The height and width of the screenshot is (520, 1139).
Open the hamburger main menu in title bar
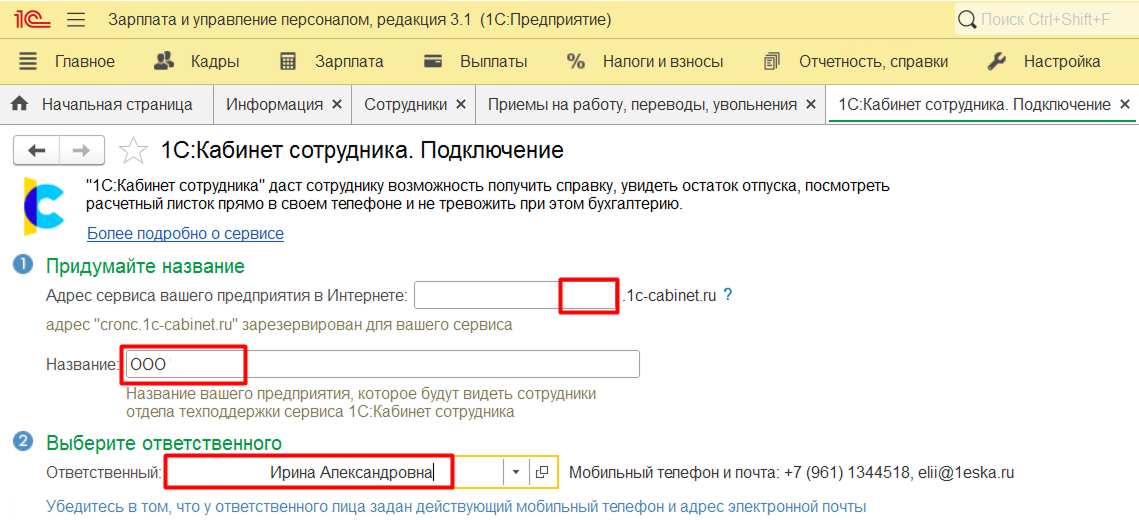pyautogui.click(x=76, y=20)
